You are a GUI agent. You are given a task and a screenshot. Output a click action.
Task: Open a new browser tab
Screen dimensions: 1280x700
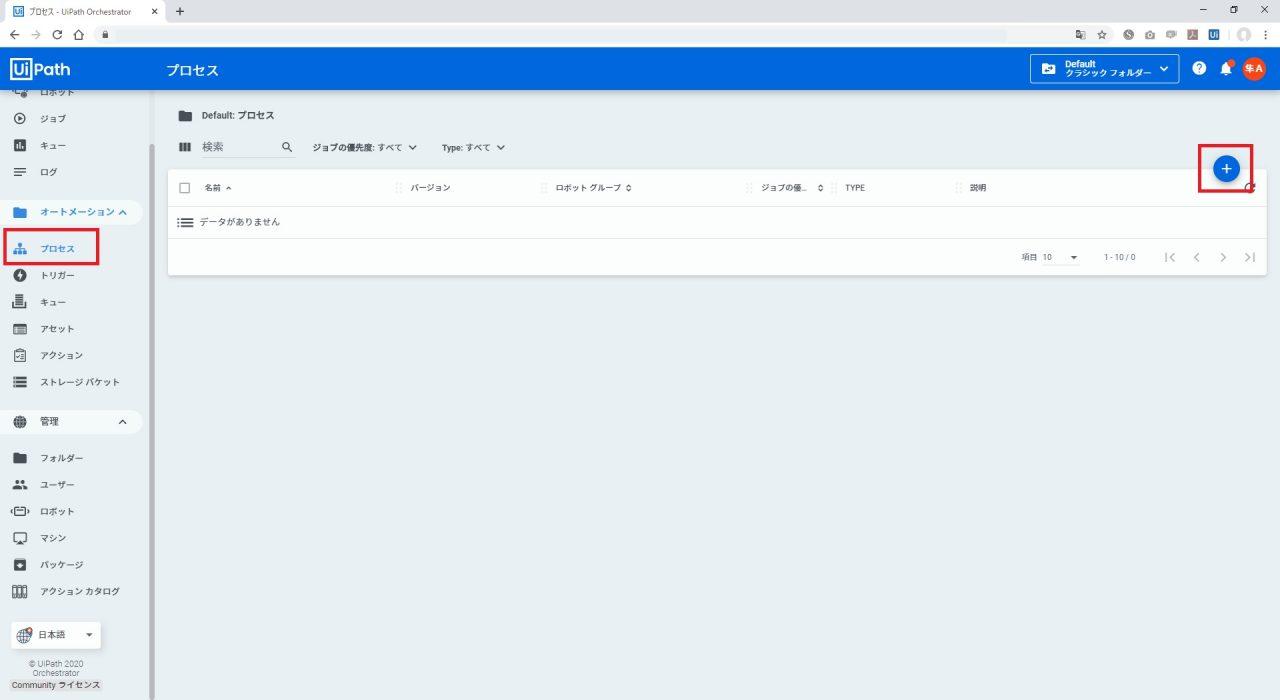[x=180, y=11]
